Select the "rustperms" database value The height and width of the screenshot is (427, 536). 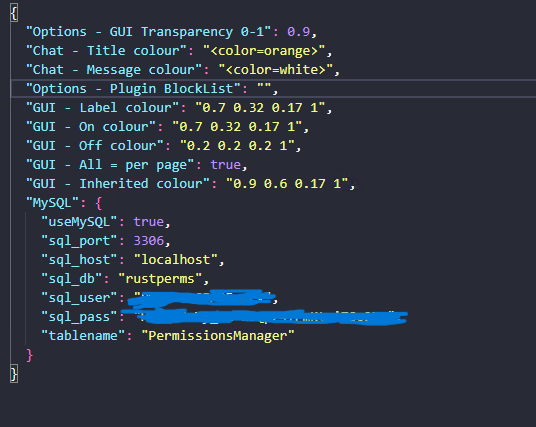pos(161,279)
